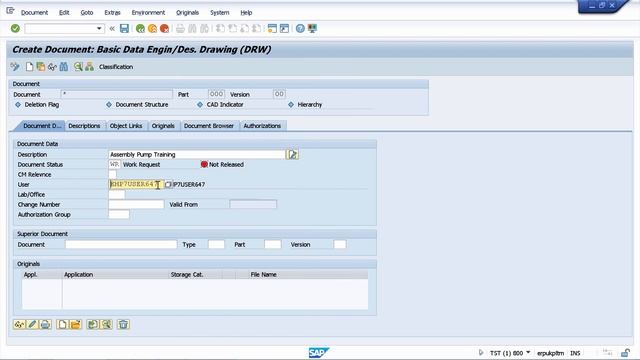Click the Print Original icon below Originals
The image size is (640, 360).
[45, 324]
